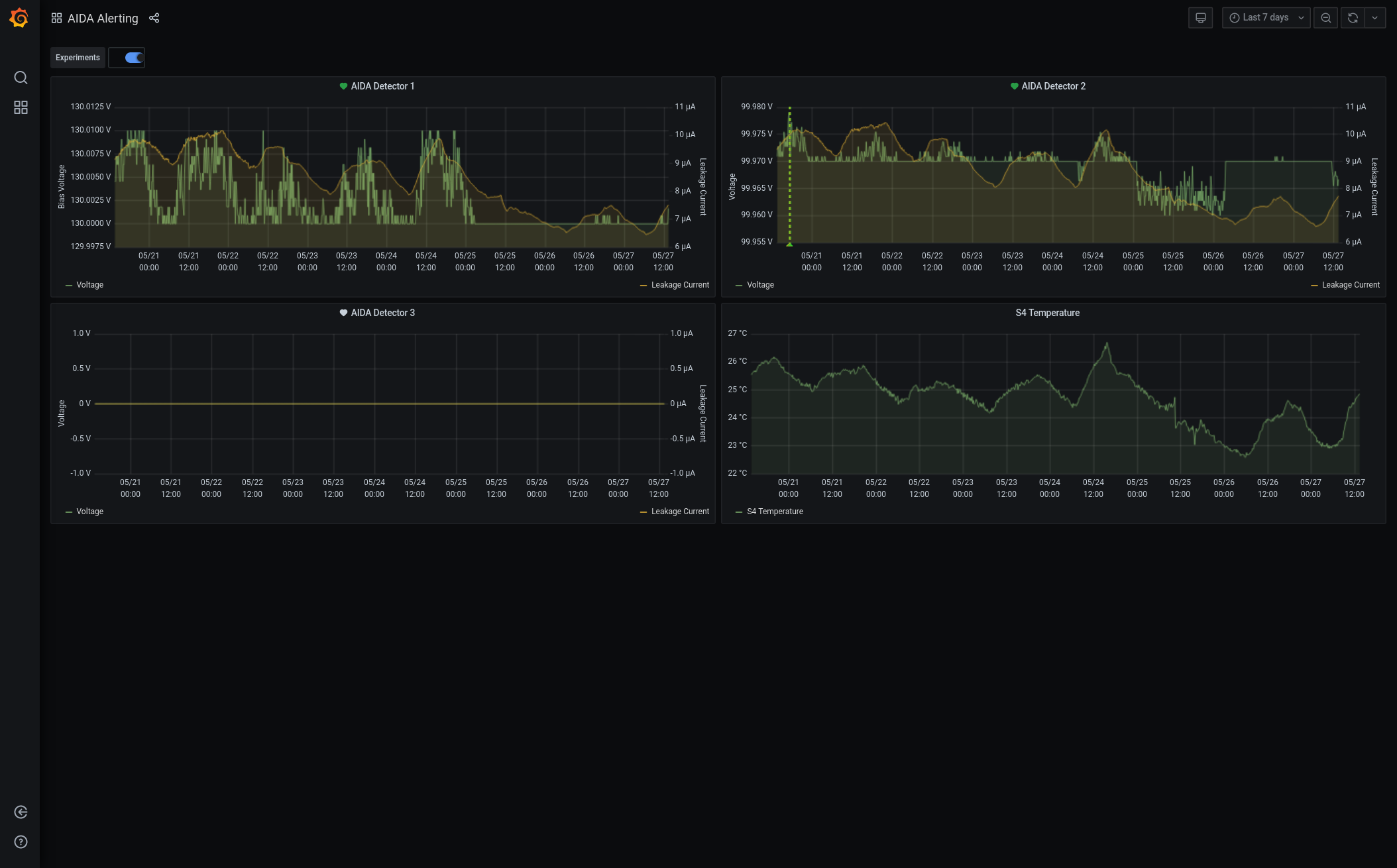The height and width of the screenshot is (868, 1397).
Task: Click the share dashboard icon
Action: tap(154, 18)
